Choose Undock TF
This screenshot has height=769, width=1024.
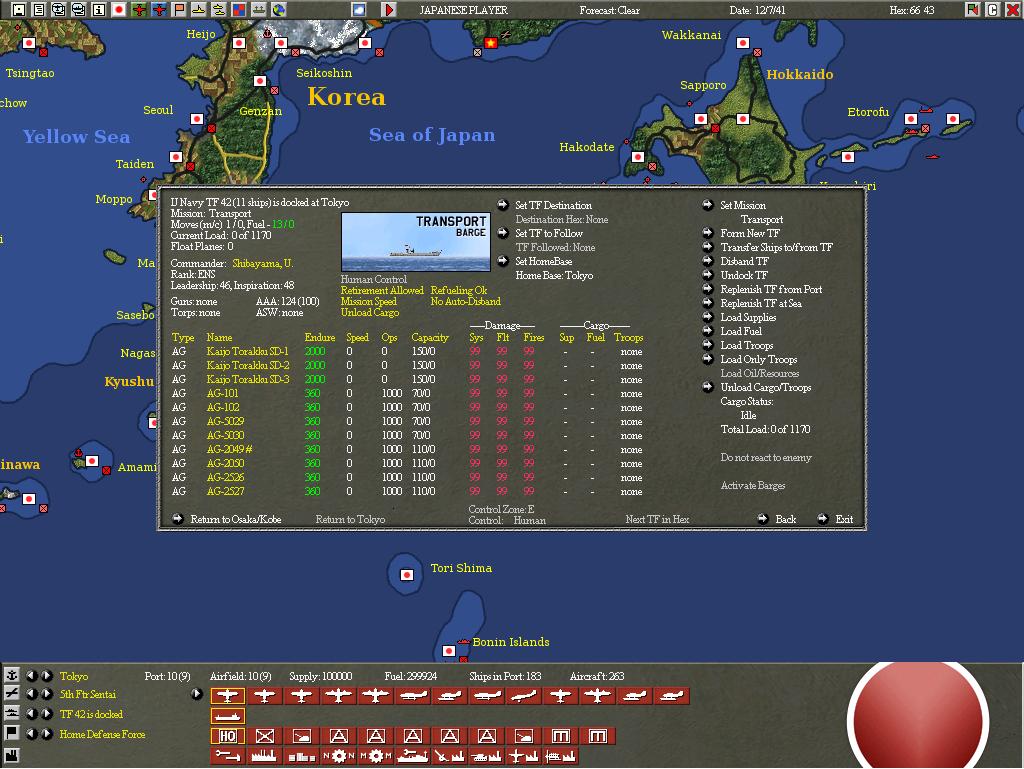[x=744, y=275]
